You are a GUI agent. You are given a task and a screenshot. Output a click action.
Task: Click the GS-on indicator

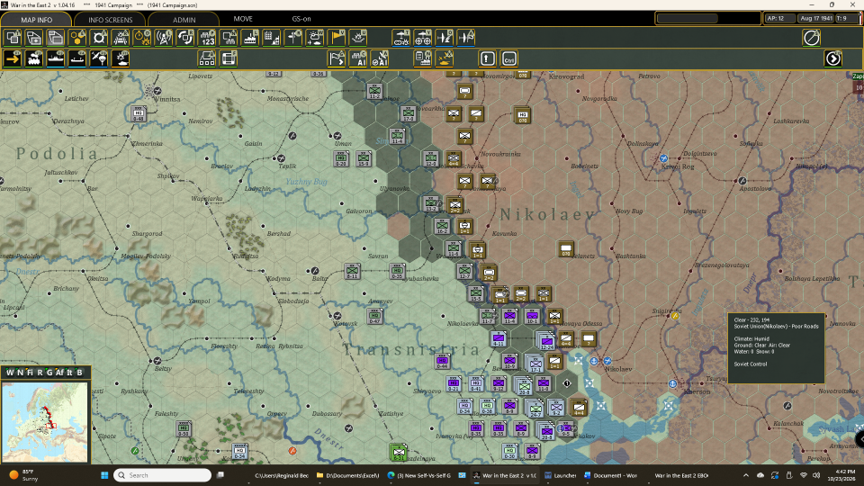point(301,19)
